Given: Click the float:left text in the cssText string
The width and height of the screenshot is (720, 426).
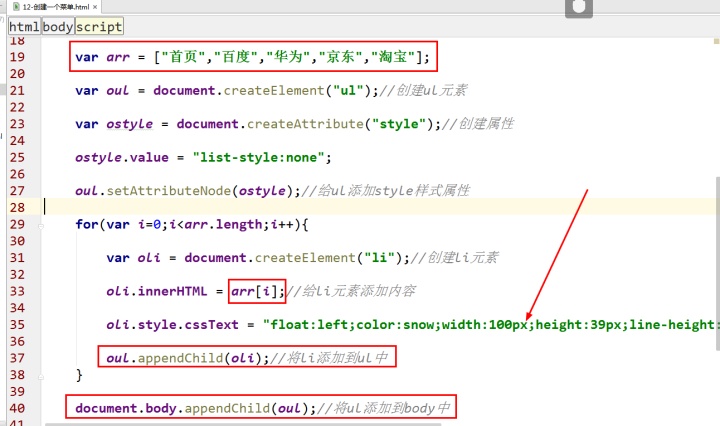Looking at the screenshot, I should [x=309, y=325].
